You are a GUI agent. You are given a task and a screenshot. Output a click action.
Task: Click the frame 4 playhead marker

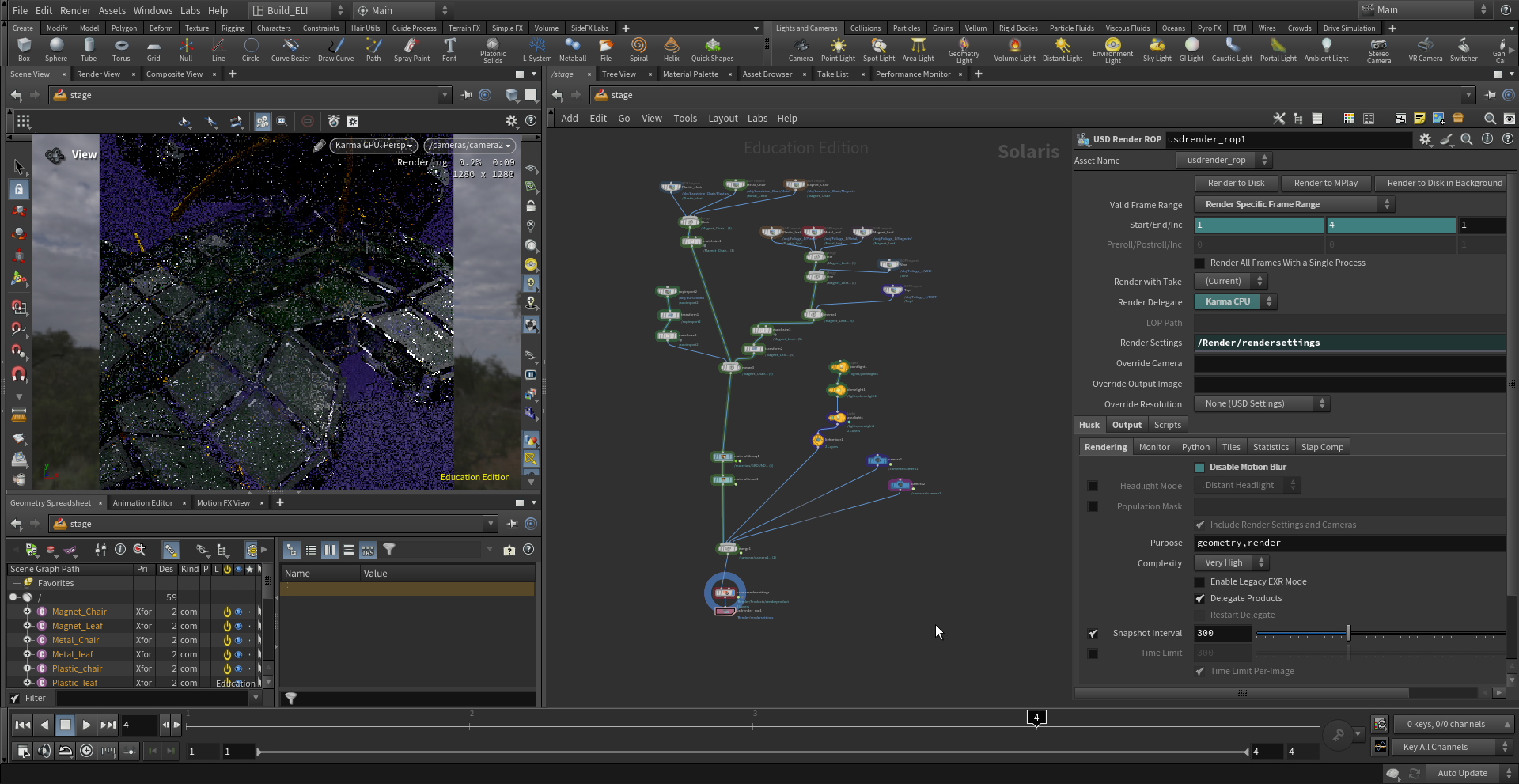[x=1036, y=718]
